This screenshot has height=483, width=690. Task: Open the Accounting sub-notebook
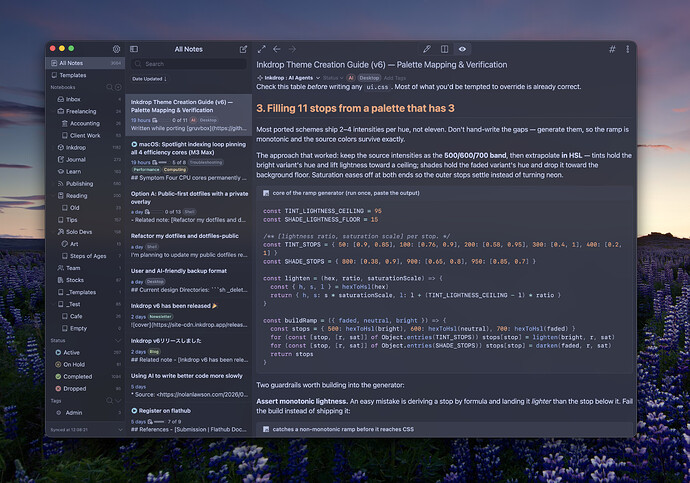85,124
